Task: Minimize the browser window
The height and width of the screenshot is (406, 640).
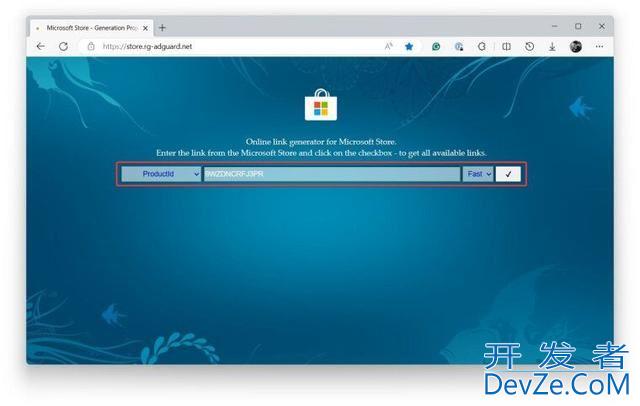Action: pos(555,26)
